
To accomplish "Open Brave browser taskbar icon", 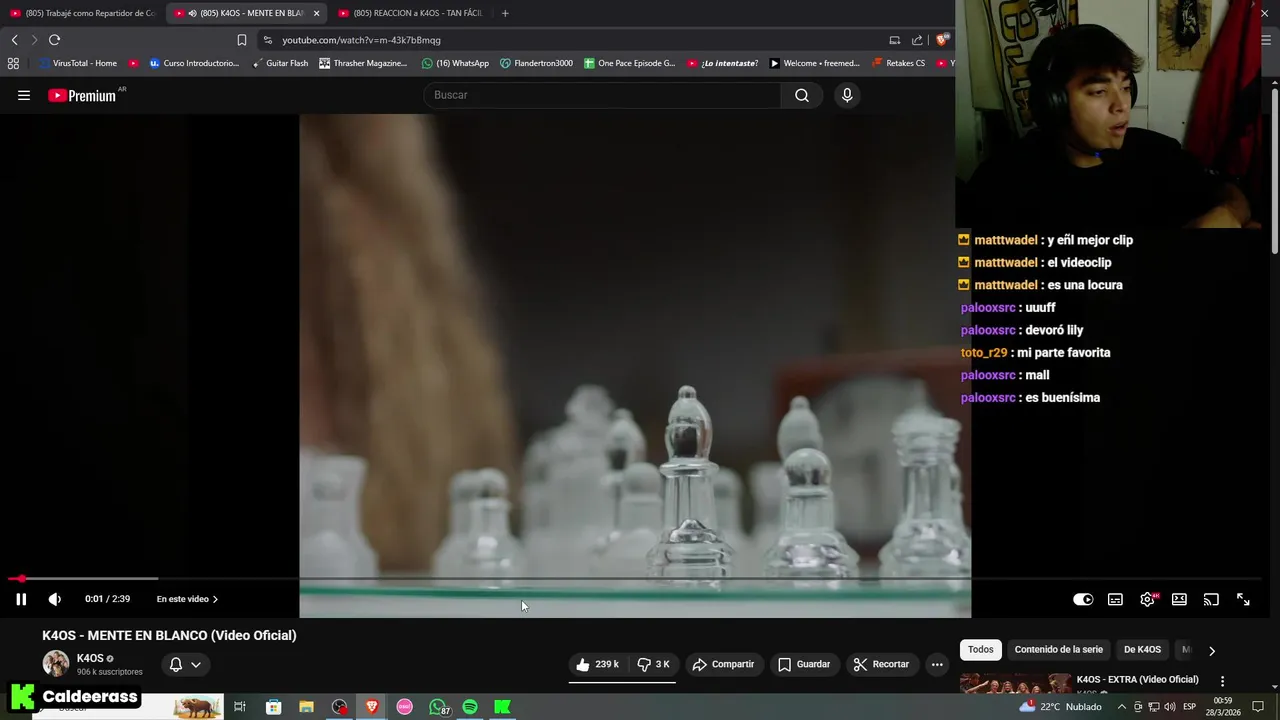I will click(372, 707).
